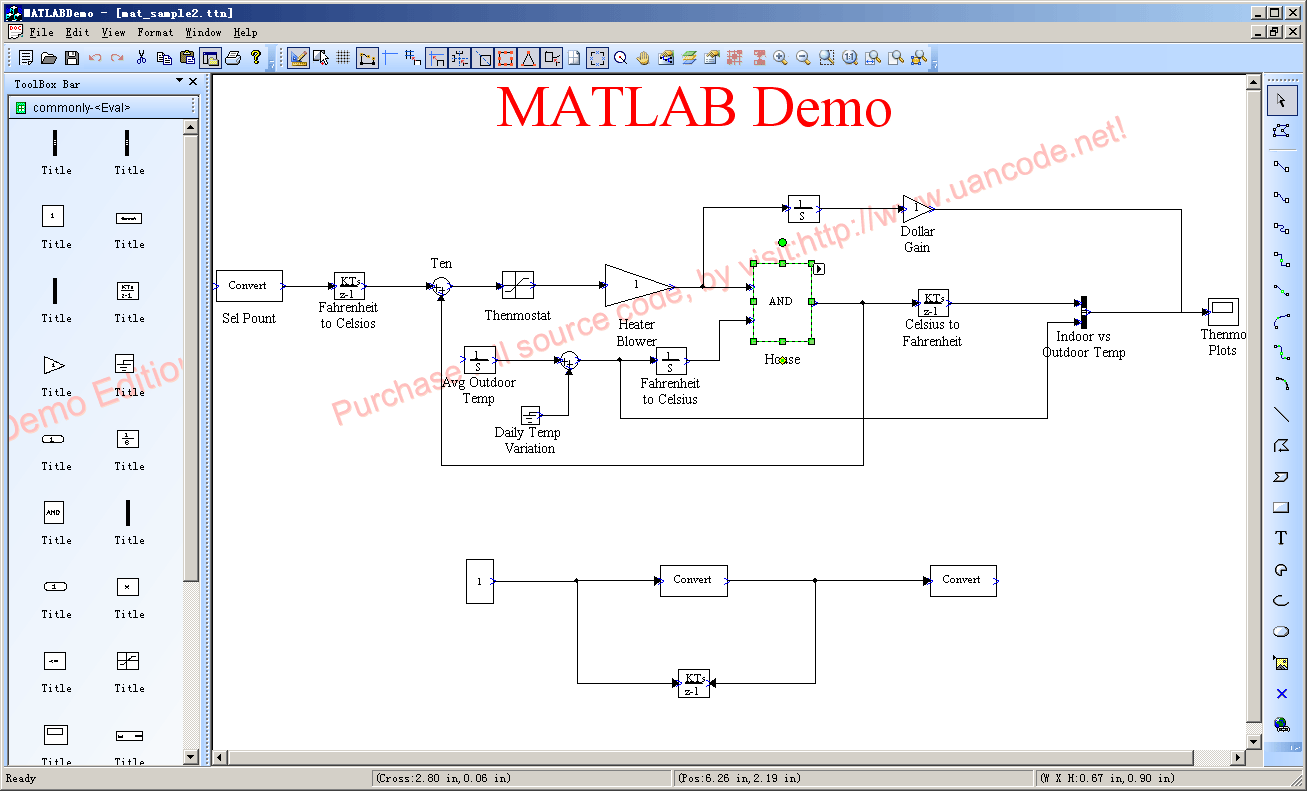The image size is (1307, 791).
Task: Select the ellipse shape tool in right toolbar
Action: (x=1281, y=632)
